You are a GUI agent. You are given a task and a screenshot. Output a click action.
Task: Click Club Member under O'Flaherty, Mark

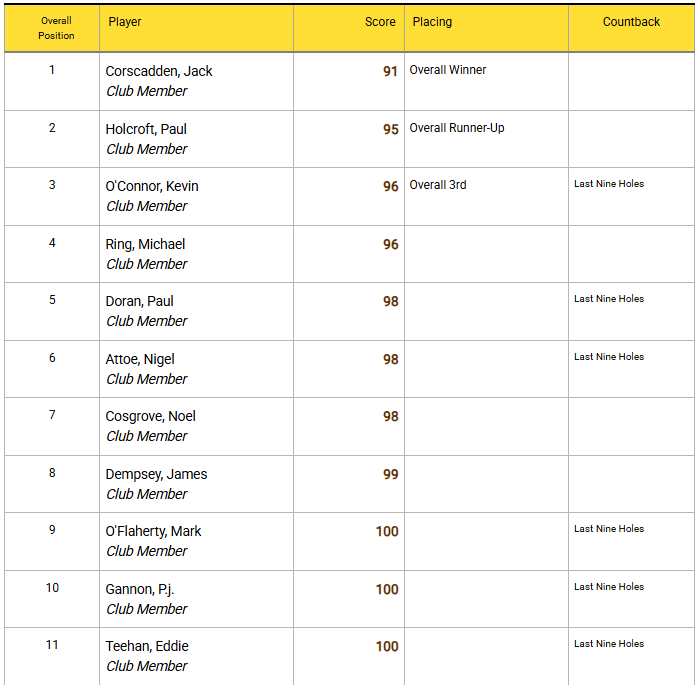point(147,551)
